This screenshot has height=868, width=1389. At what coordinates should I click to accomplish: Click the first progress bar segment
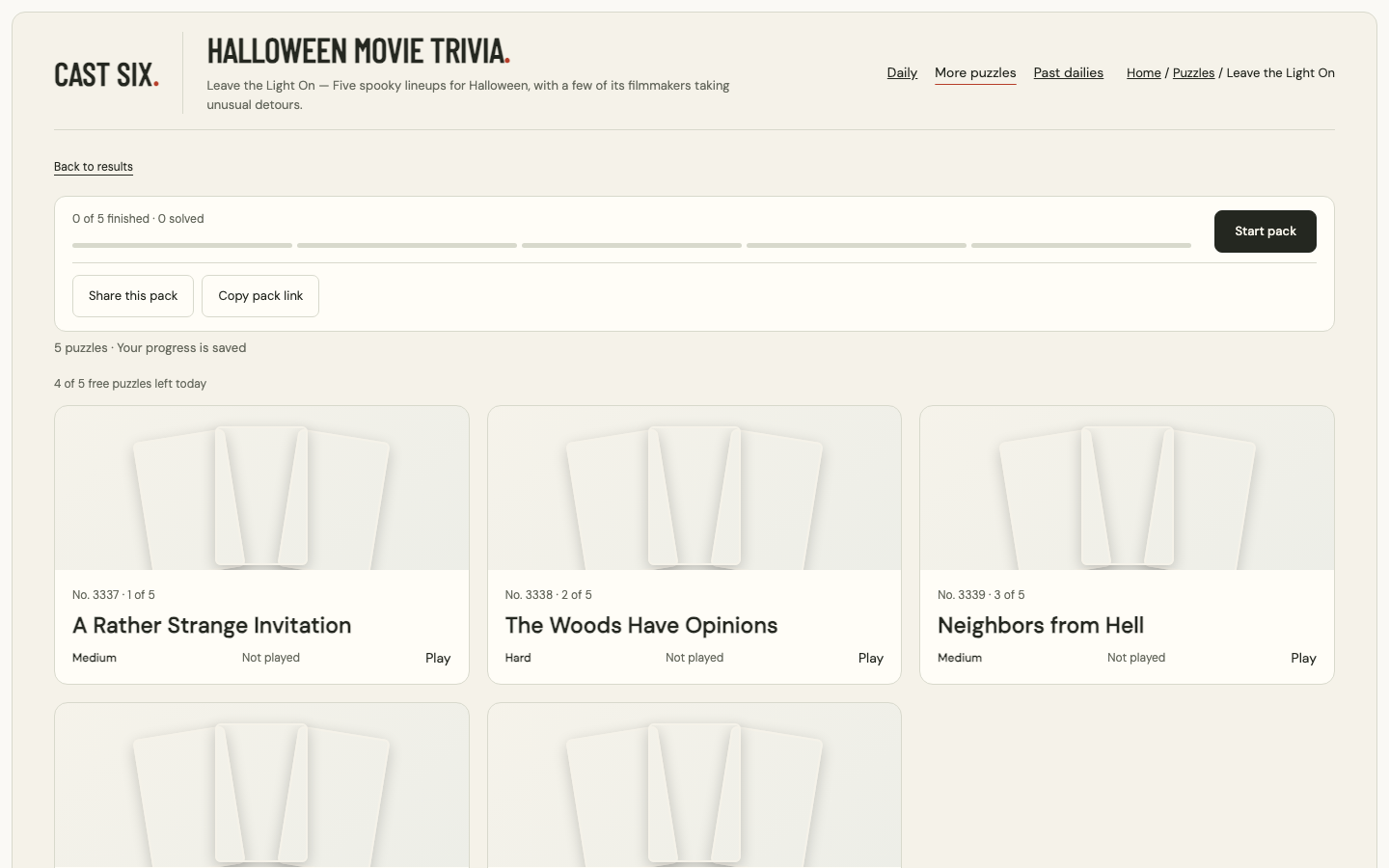[x=182, y=246]
